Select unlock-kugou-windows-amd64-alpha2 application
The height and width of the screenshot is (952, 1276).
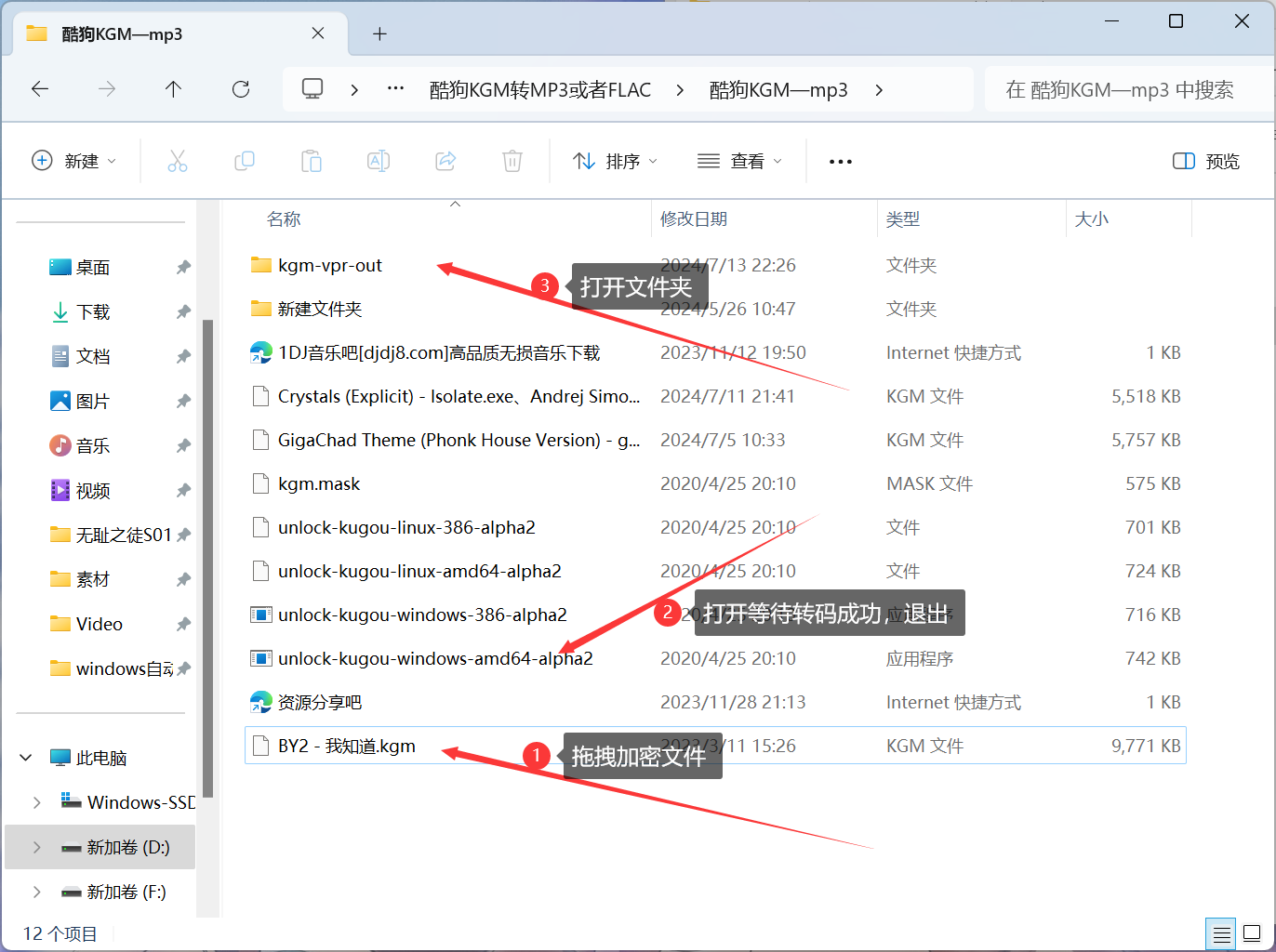[435, 658]
